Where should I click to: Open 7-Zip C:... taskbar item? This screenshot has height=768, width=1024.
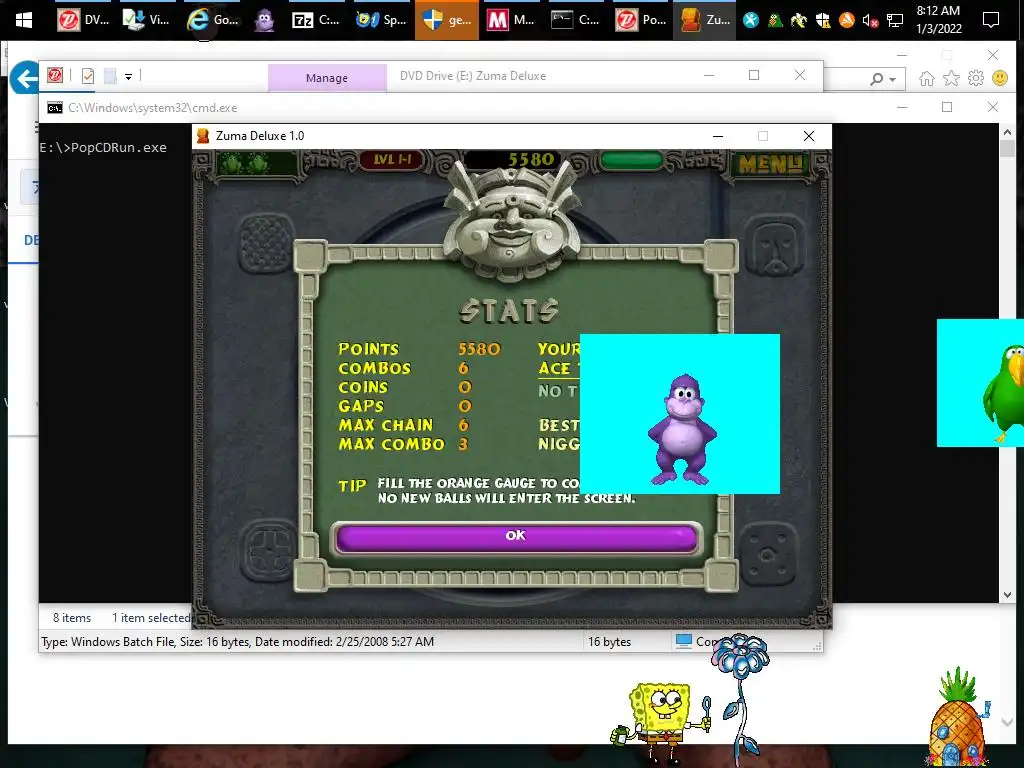click(x=316, y=20)
